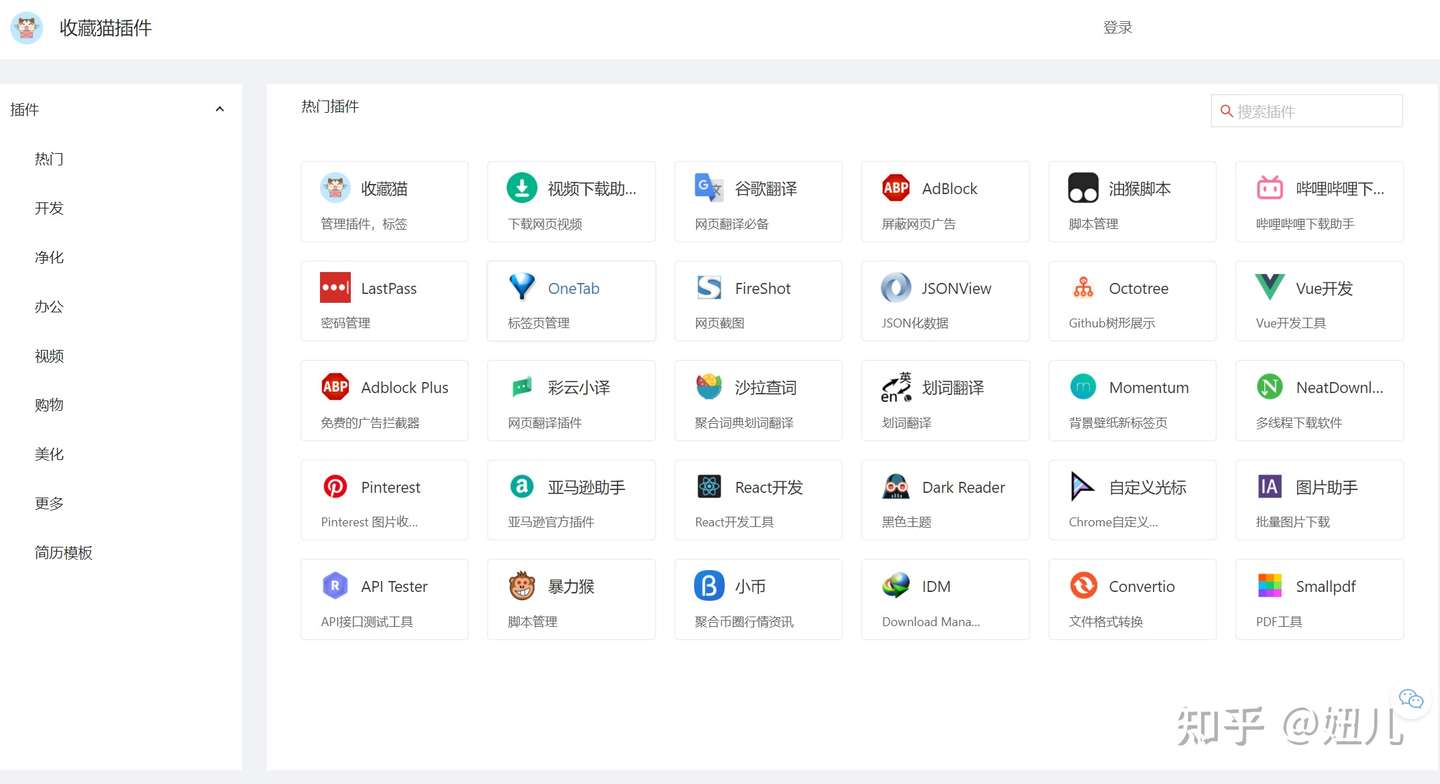Click the red Pinterest P icon
The height and width of the screenshot is (784, 1440).
pos(335,486)
